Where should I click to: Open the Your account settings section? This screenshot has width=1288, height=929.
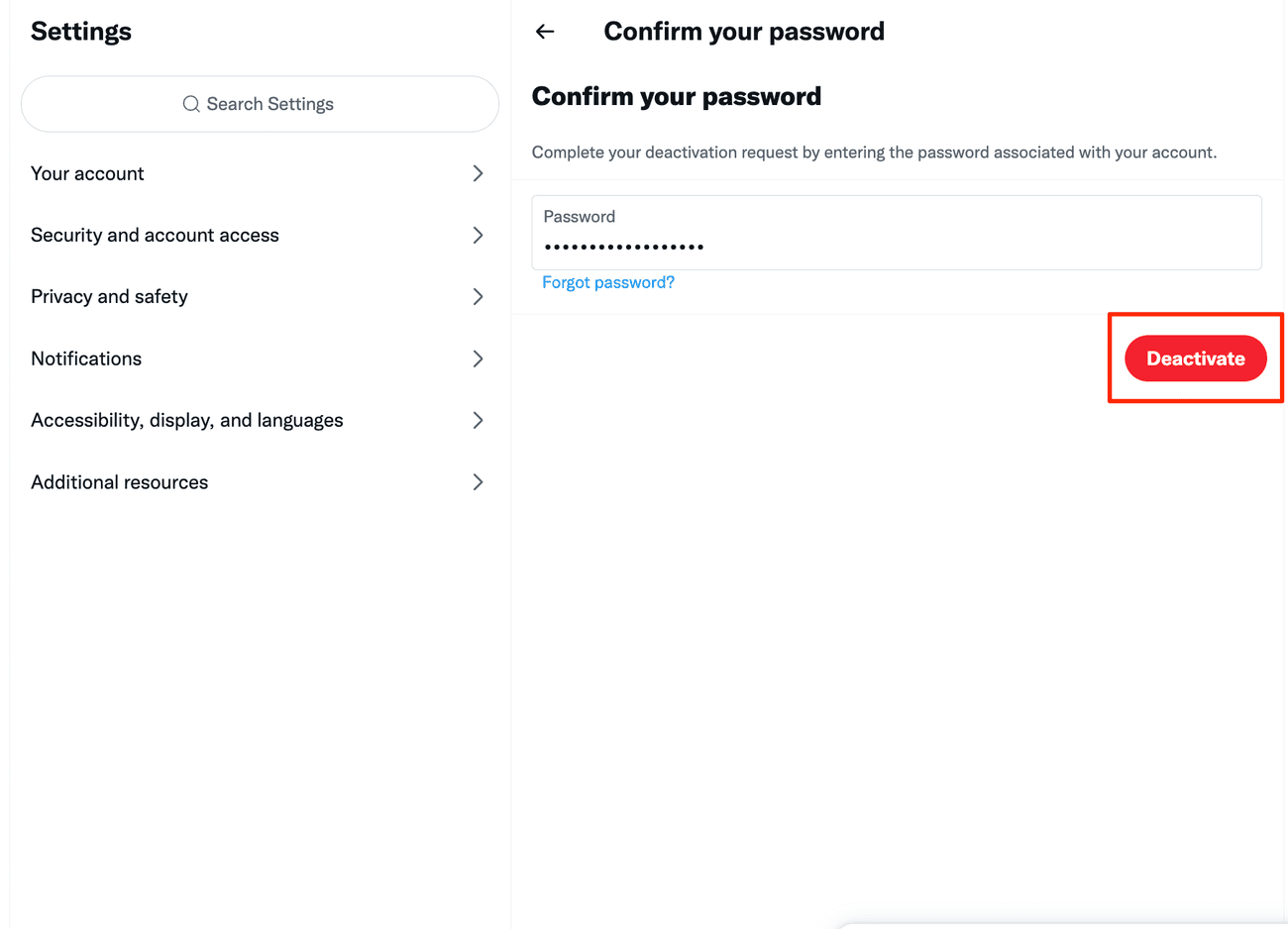pos(88,173)
